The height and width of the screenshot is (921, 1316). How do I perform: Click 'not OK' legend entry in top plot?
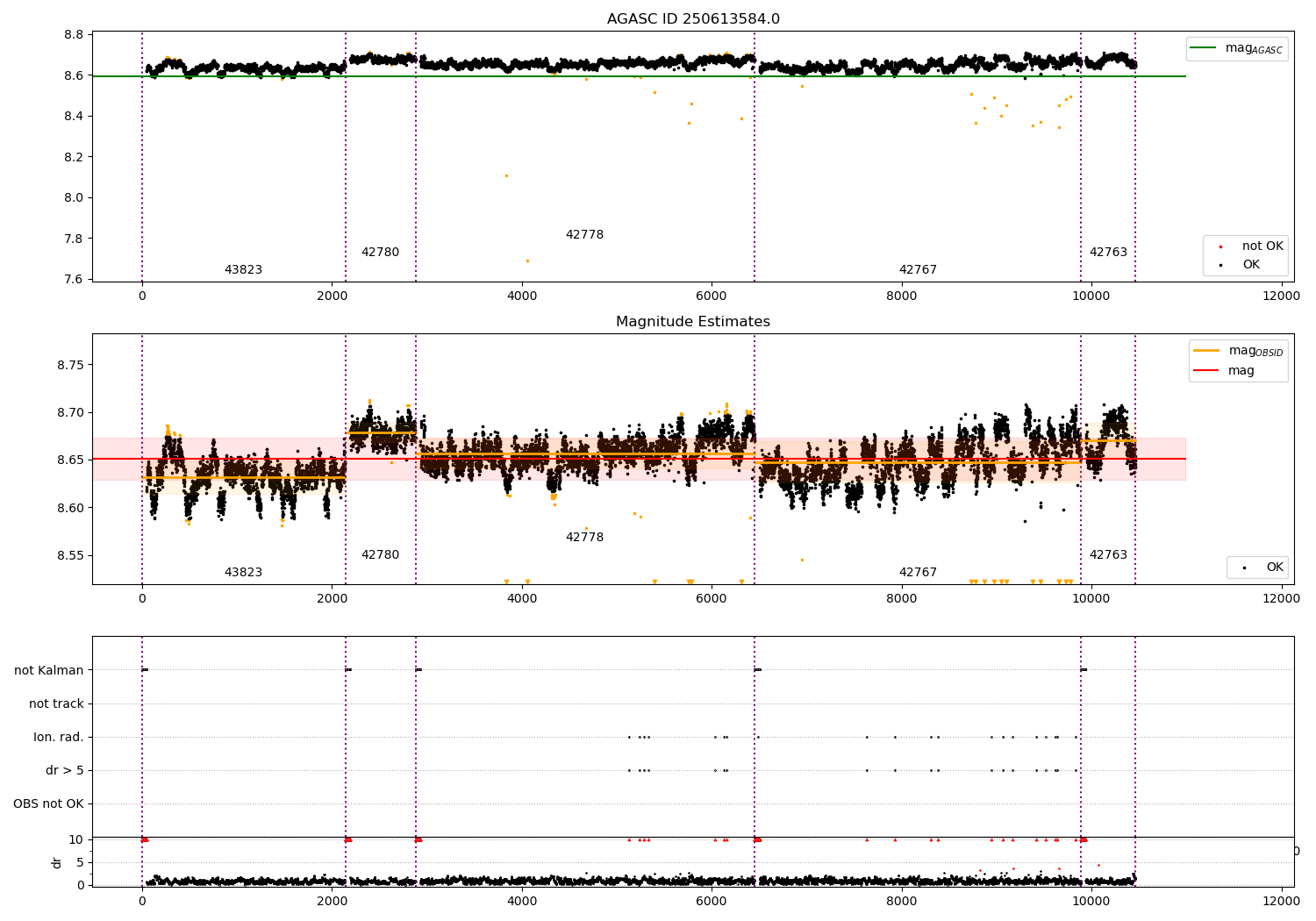click(1248, 246)
